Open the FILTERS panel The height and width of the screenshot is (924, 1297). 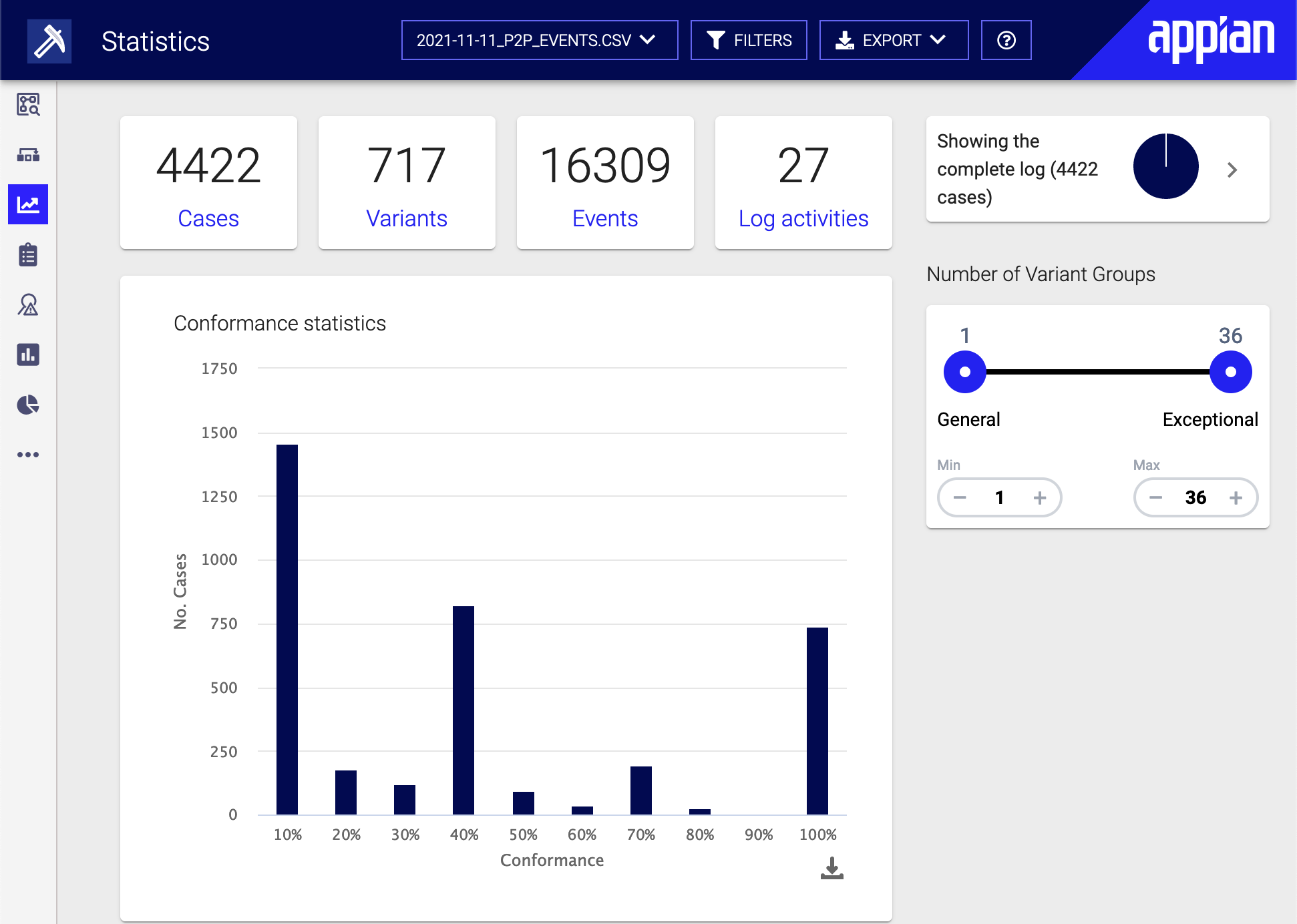(x=749, y=40)
